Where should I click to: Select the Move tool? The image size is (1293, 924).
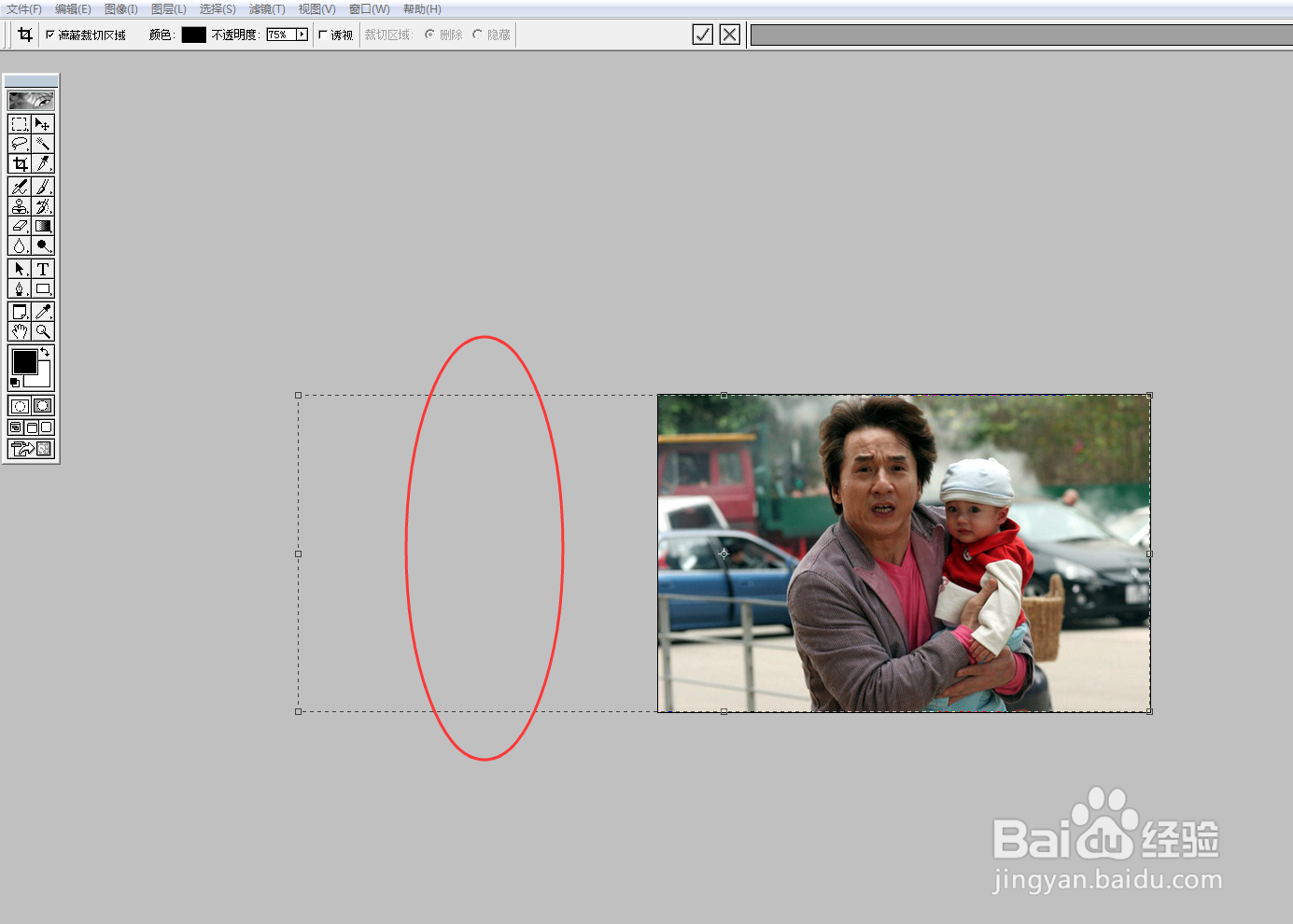coord(43,124)
